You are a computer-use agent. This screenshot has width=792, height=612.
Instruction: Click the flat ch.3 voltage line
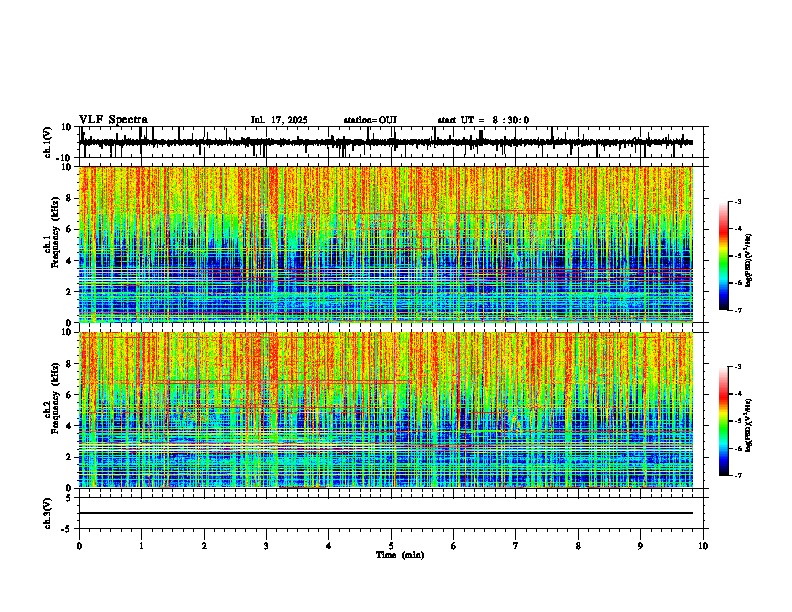click(x=386, y=513)
